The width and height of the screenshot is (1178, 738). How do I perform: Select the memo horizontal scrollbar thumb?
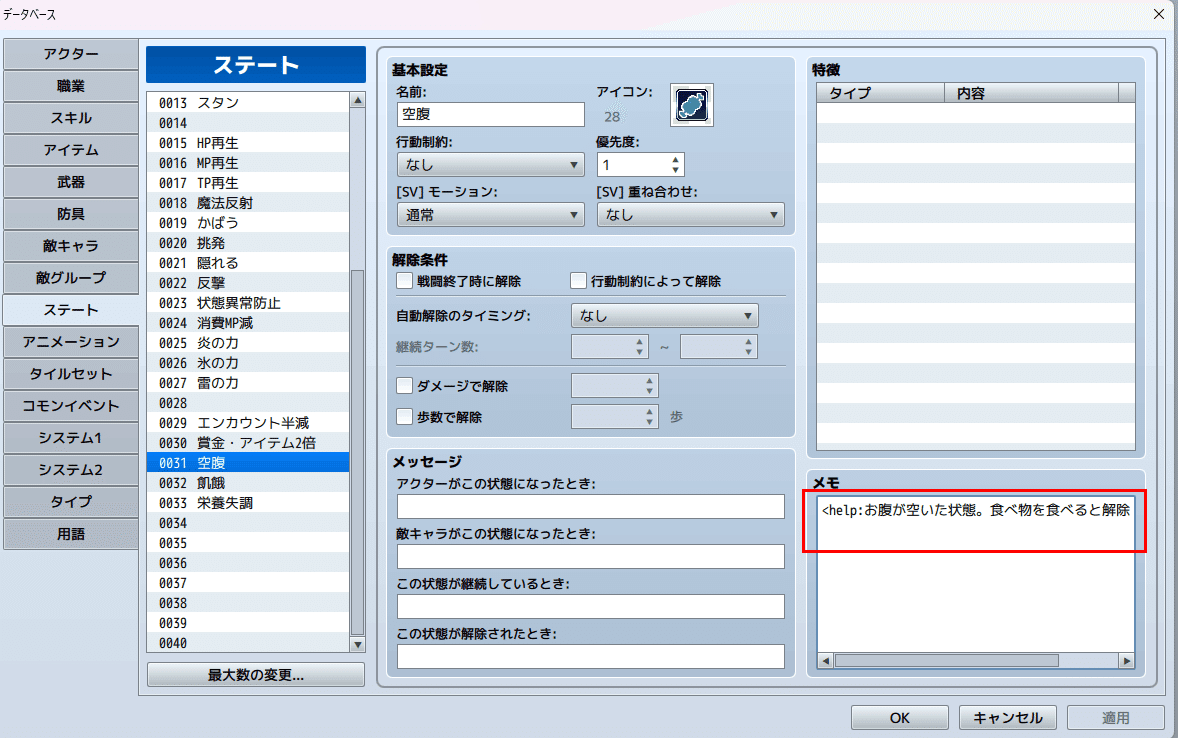tap(947, 661)
